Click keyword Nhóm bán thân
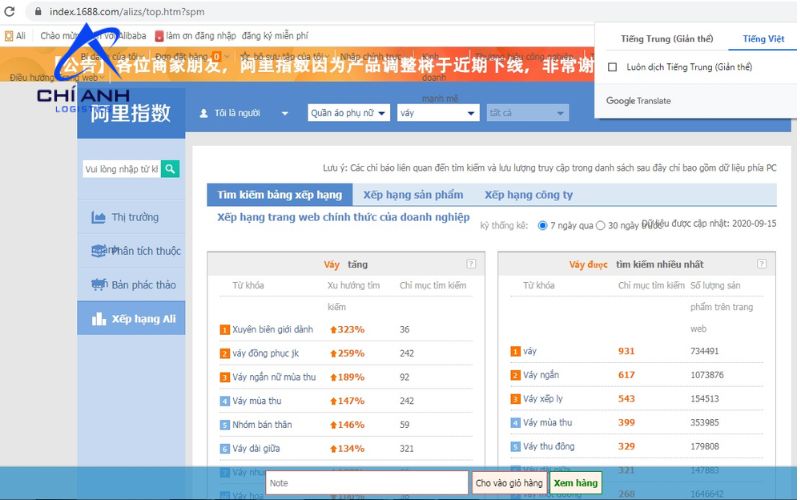The width and height of the screenshot is (800, 500). coord(262,424)
